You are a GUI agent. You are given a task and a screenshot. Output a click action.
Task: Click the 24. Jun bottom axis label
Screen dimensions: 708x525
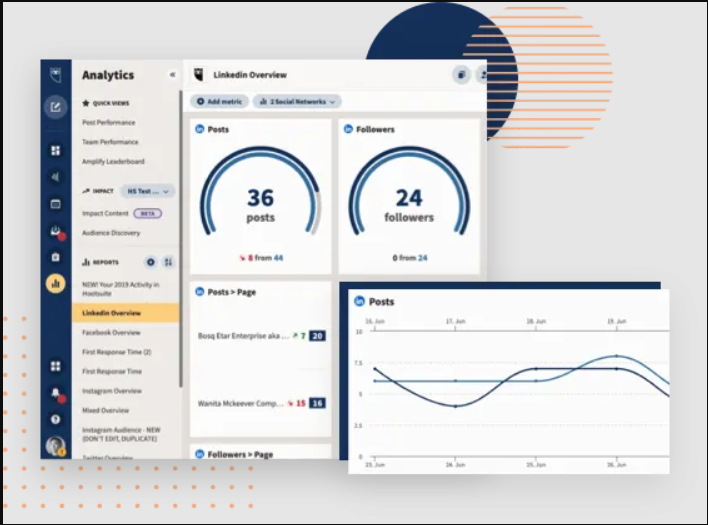tap(455, 465)
